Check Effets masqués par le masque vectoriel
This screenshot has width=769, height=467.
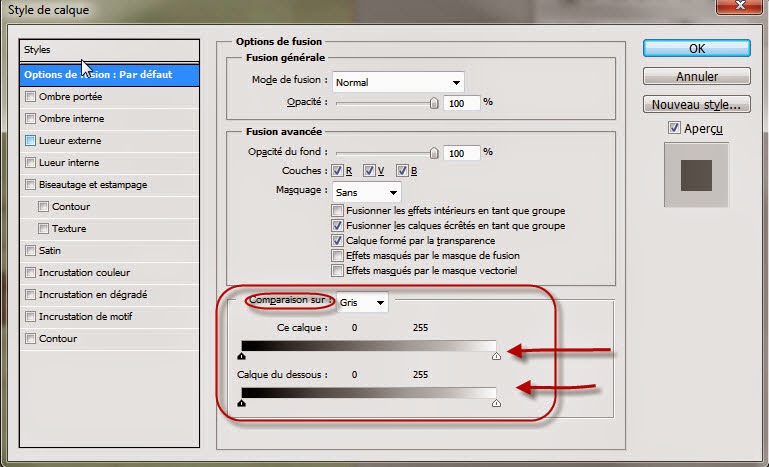pyautogui.click(x=337, y=270)
